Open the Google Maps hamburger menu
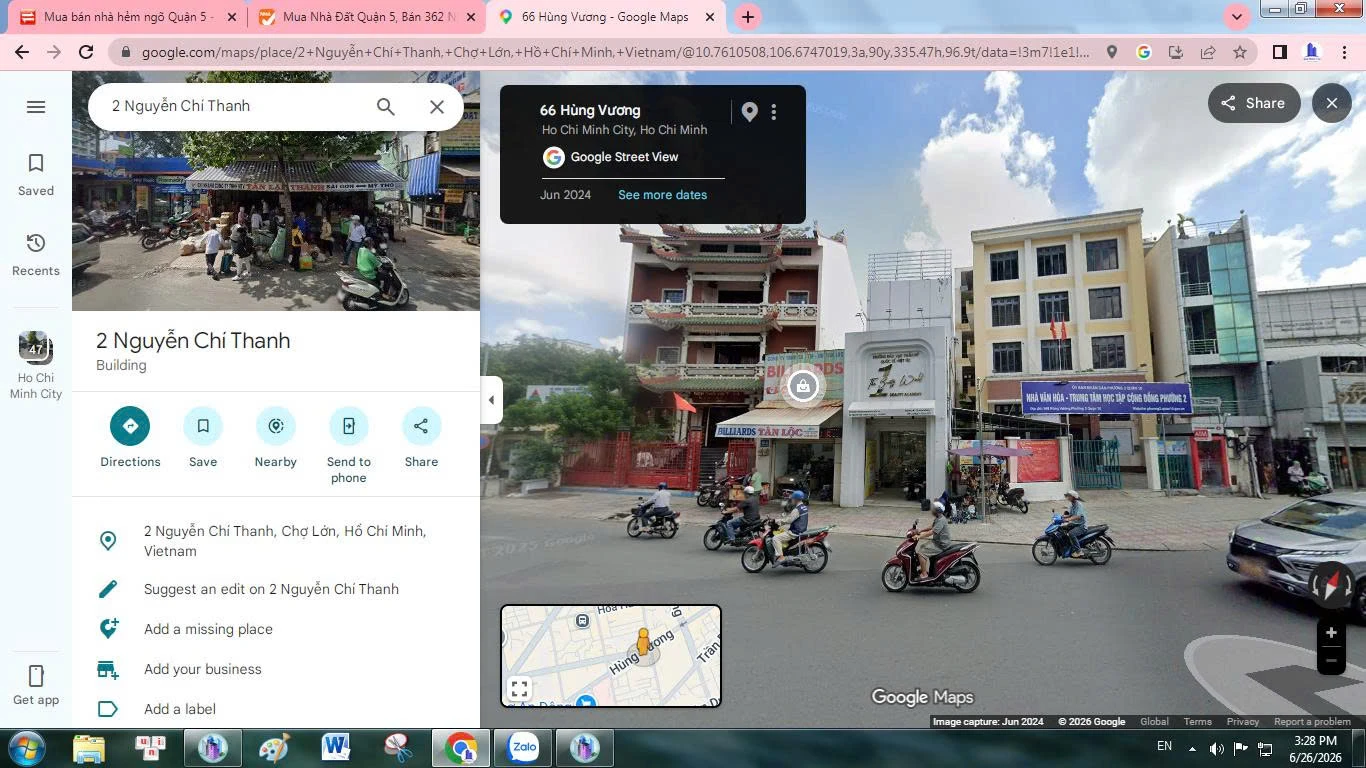Image resolution: width=1366 pixels, height=768 pixels. (x=36, y=107)
